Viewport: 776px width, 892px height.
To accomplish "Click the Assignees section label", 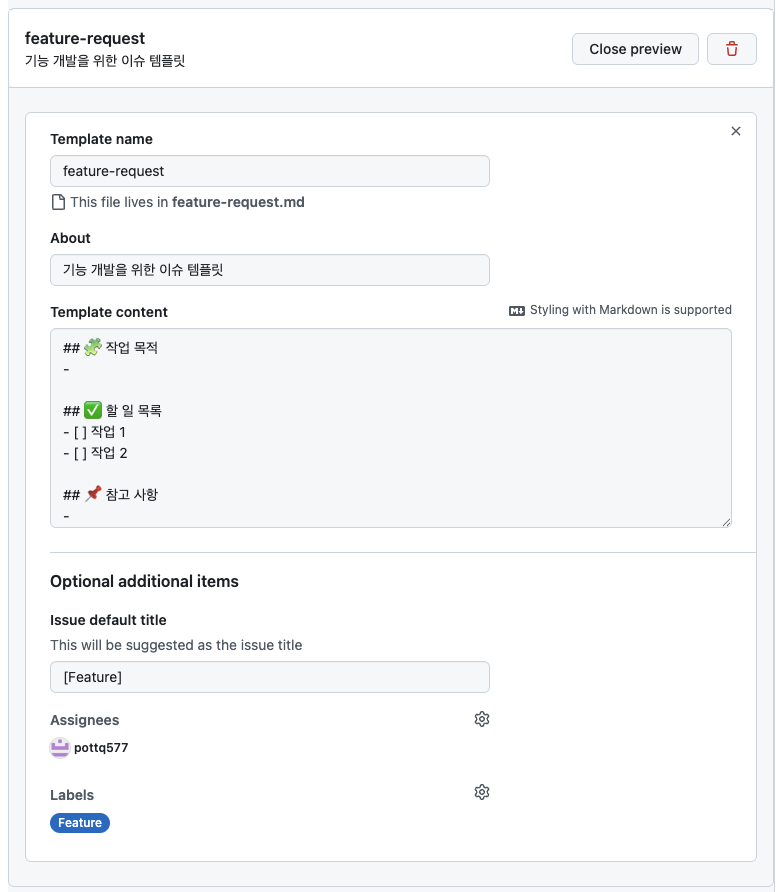I will 85,720.
